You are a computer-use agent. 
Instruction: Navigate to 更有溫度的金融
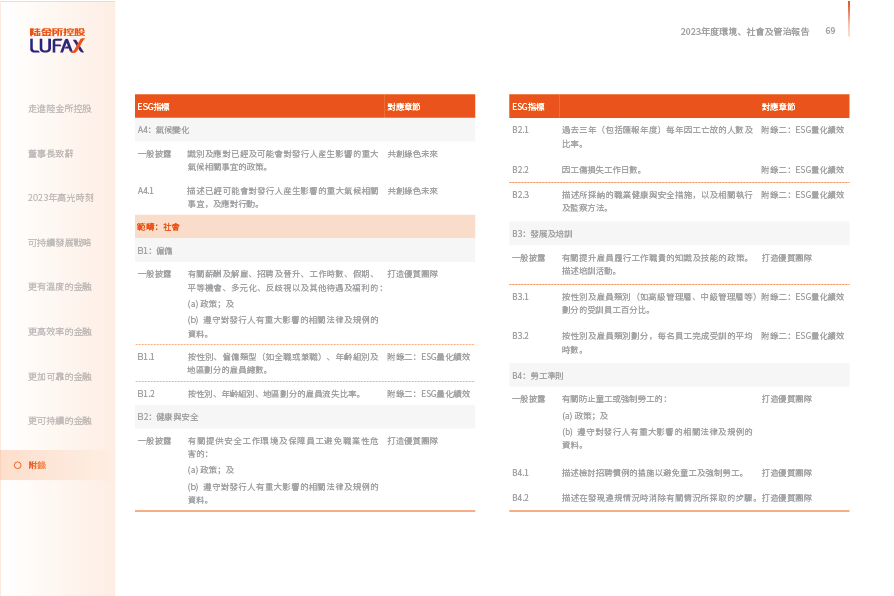[60, 287]
